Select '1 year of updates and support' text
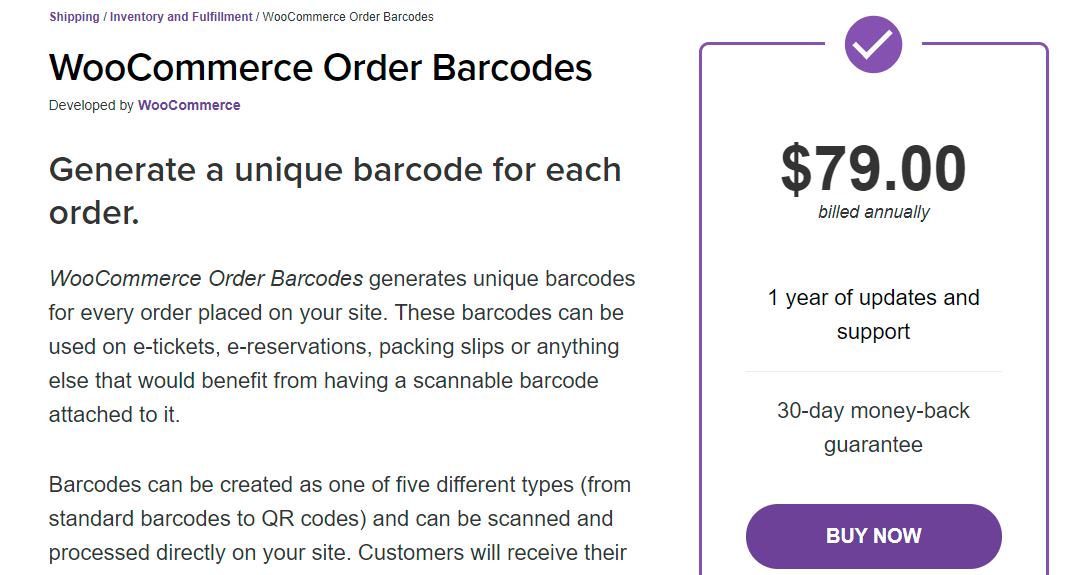1074x575 pixels. 873,314
